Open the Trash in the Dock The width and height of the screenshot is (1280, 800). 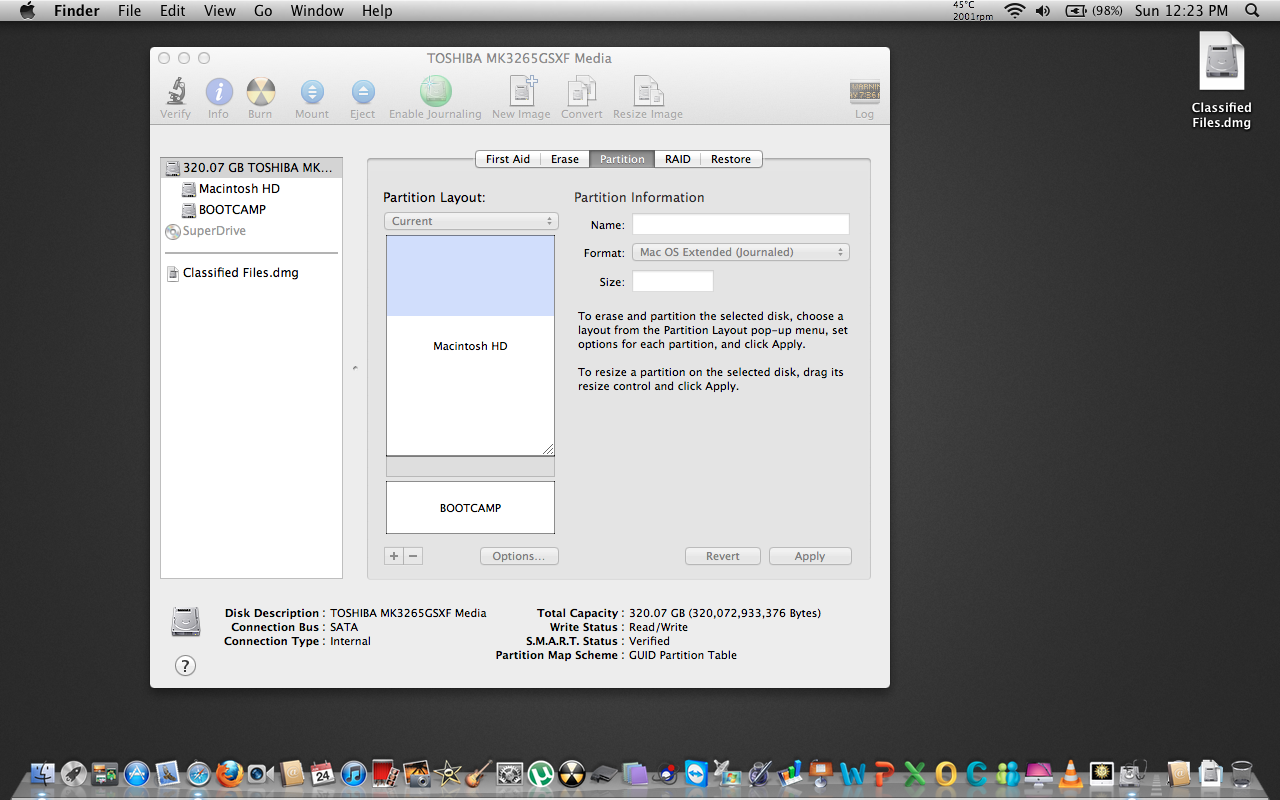[1241, 773]
